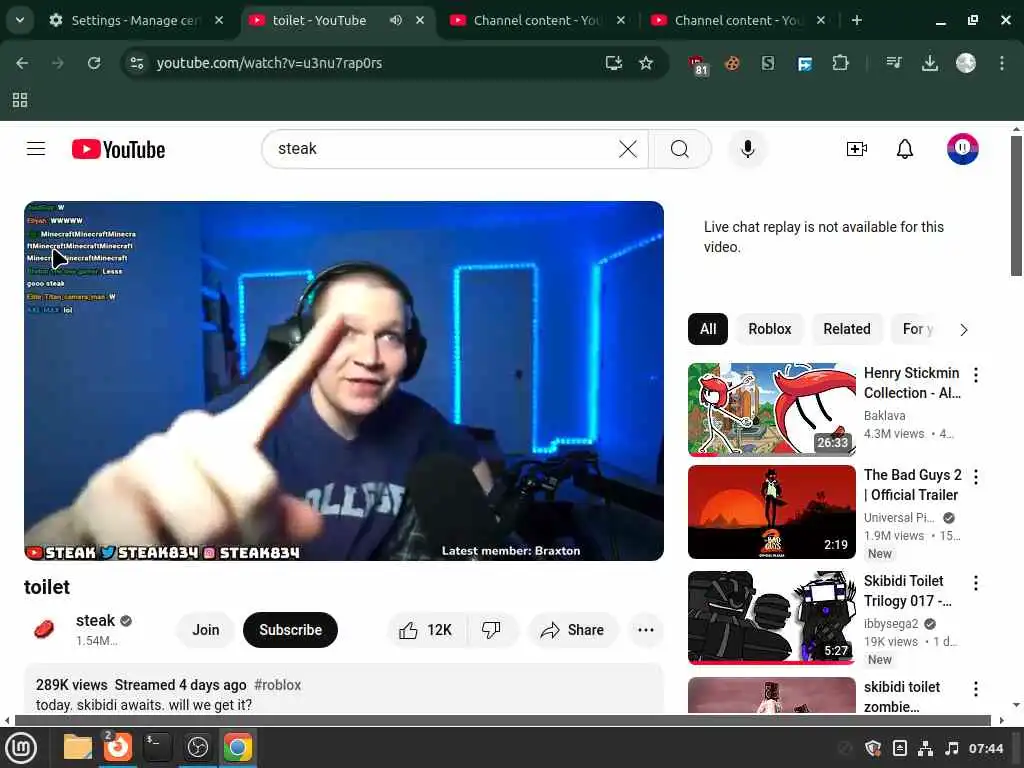Switch to Settings - Manage certificates tab
The width and height of the screenshot is (1024, 768).
pyautogui.click(x=135, y=20)
